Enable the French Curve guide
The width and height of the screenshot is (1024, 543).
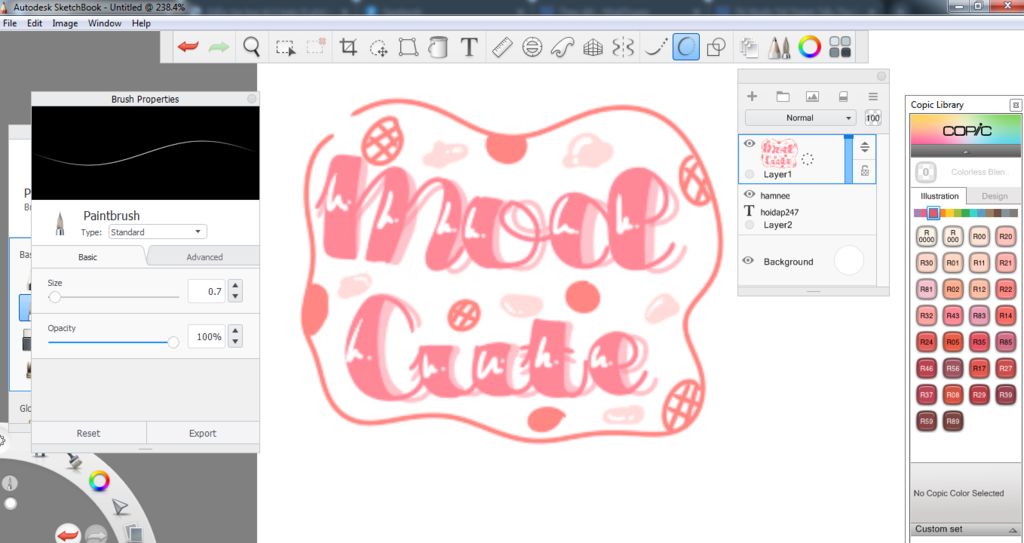(562, 47)
